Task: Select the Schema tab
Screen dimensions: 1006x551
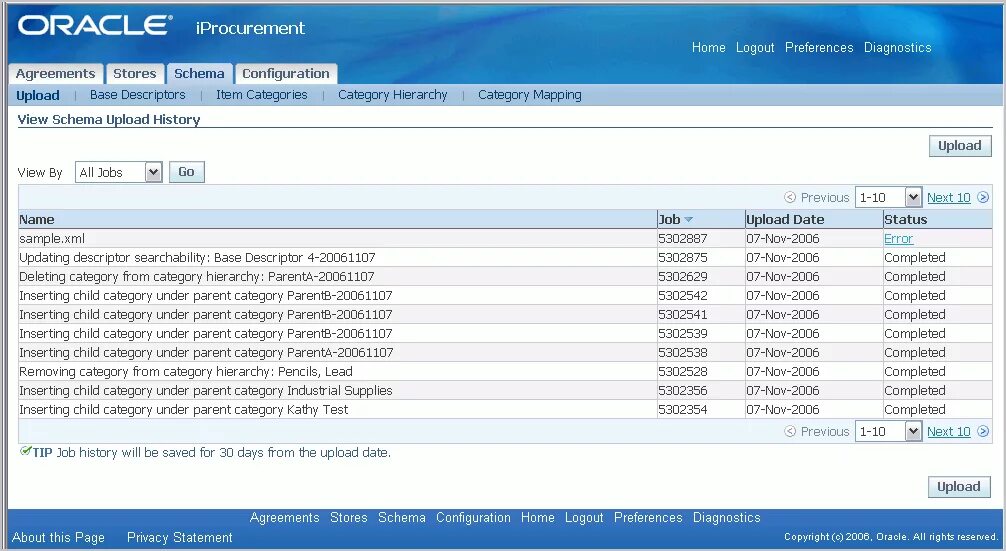Action: click(x=200, y=74)
